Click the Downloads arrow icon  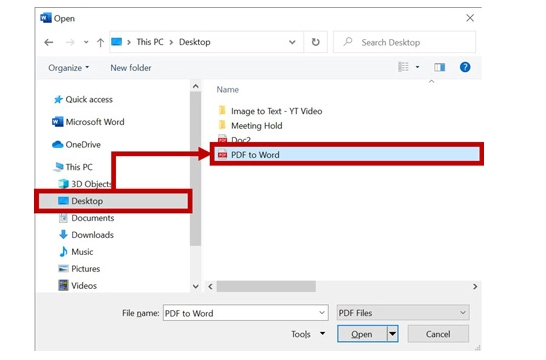(63, 235)
